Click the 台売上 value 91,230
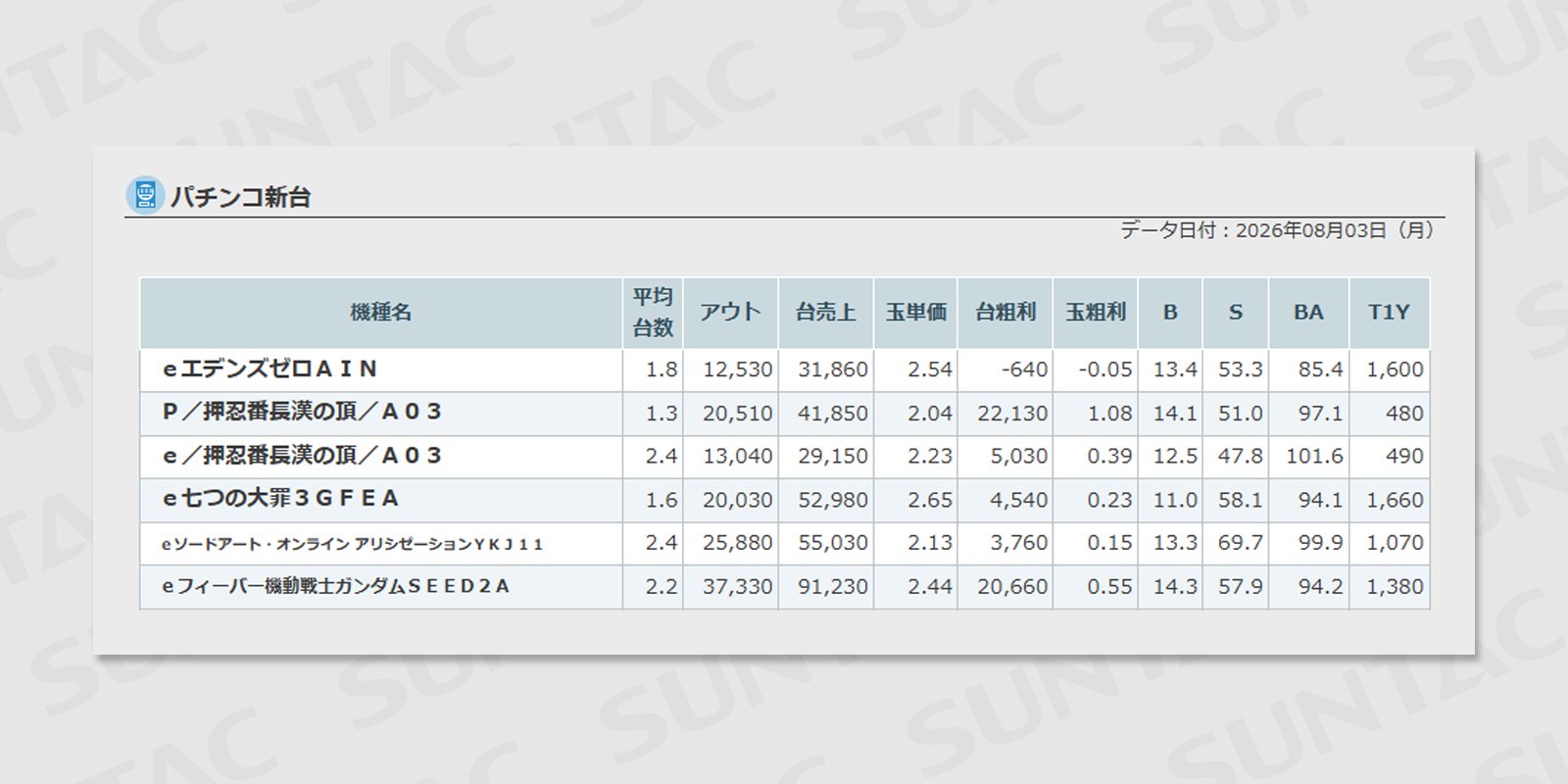This screenshot has height=784, width=1568. click(832, 587)
